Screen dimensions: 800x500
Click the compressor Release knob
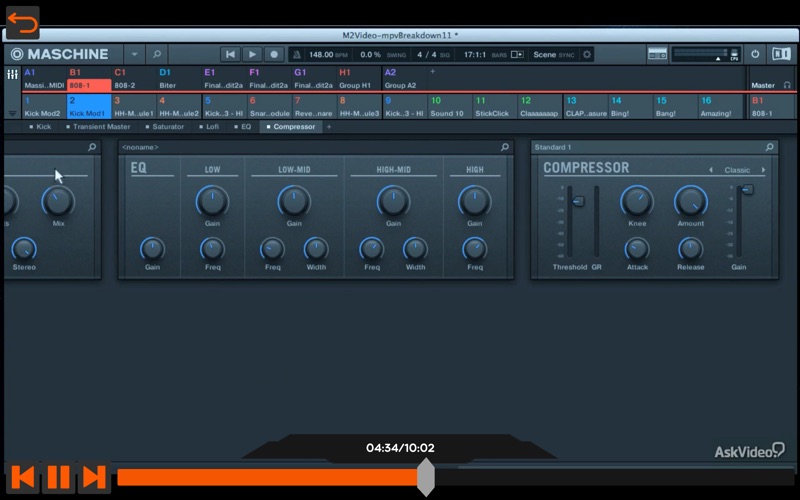point(690,249)
